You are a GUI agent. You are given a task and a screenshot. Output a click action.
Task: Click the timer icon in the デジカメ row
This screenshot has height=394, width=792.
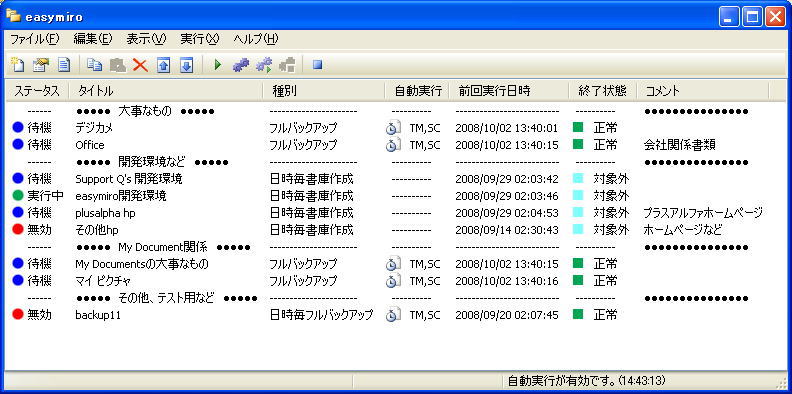(x=393, y=128)
